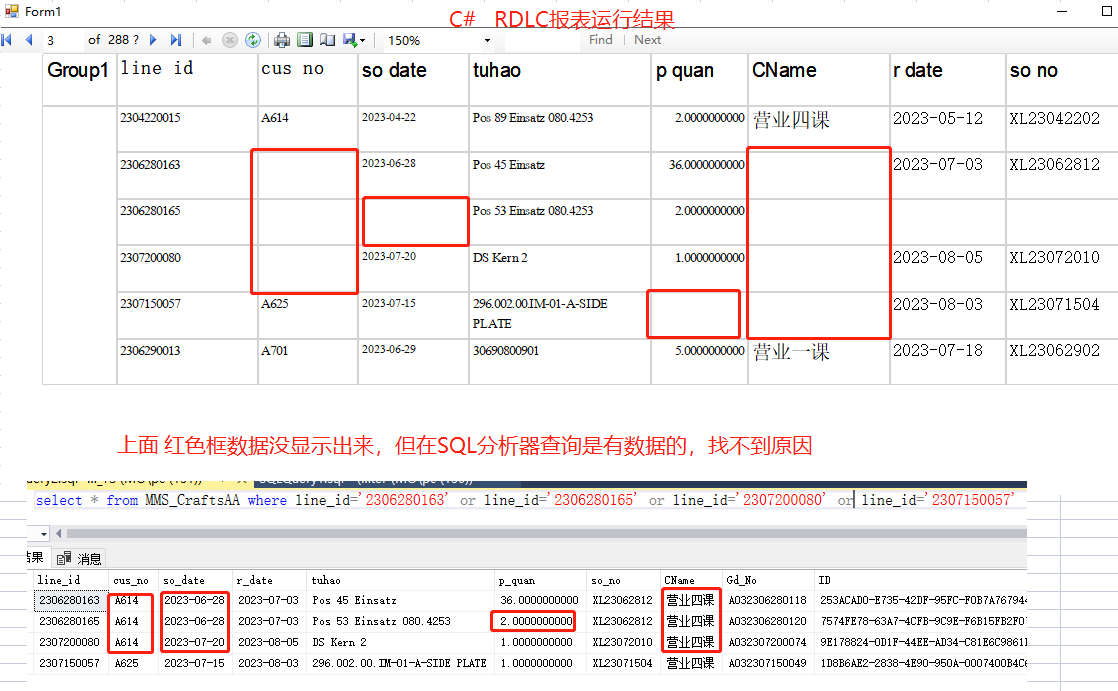Jump to the last report page
Image resolution: width=1118 pixels, height=691 pixels.
pyautogui.click(x=176, y=40)
